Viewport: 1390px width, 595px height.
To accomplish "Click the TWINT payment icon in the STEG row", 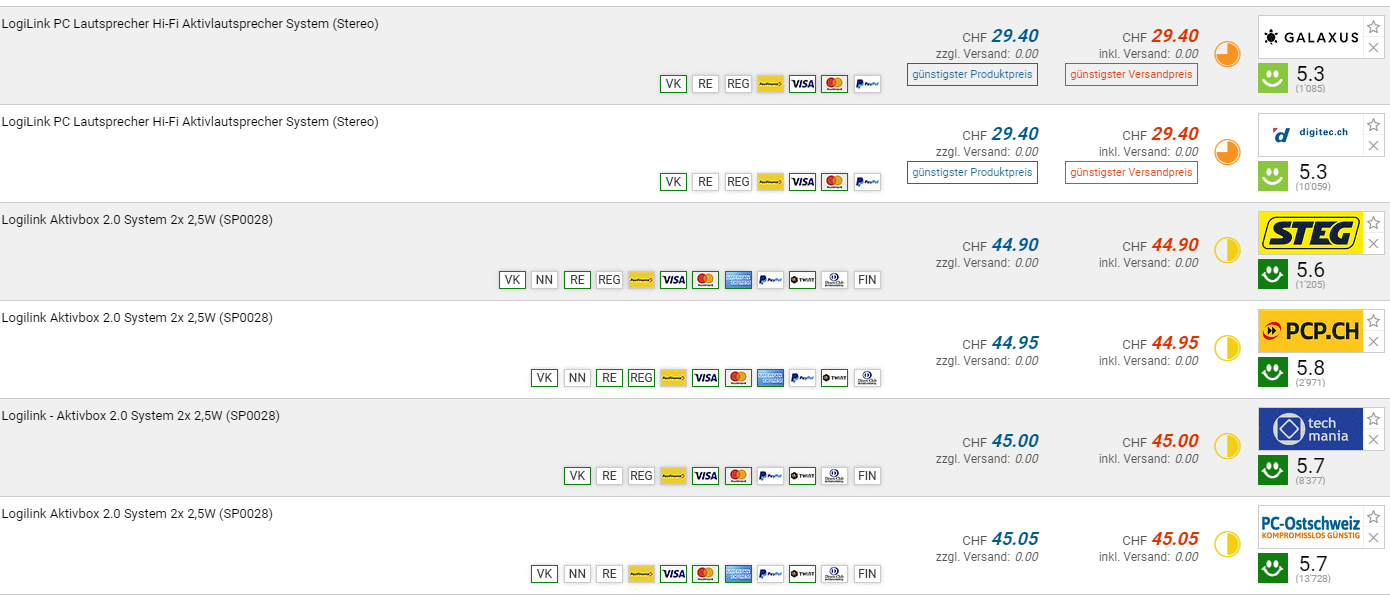I will point(802,280).
